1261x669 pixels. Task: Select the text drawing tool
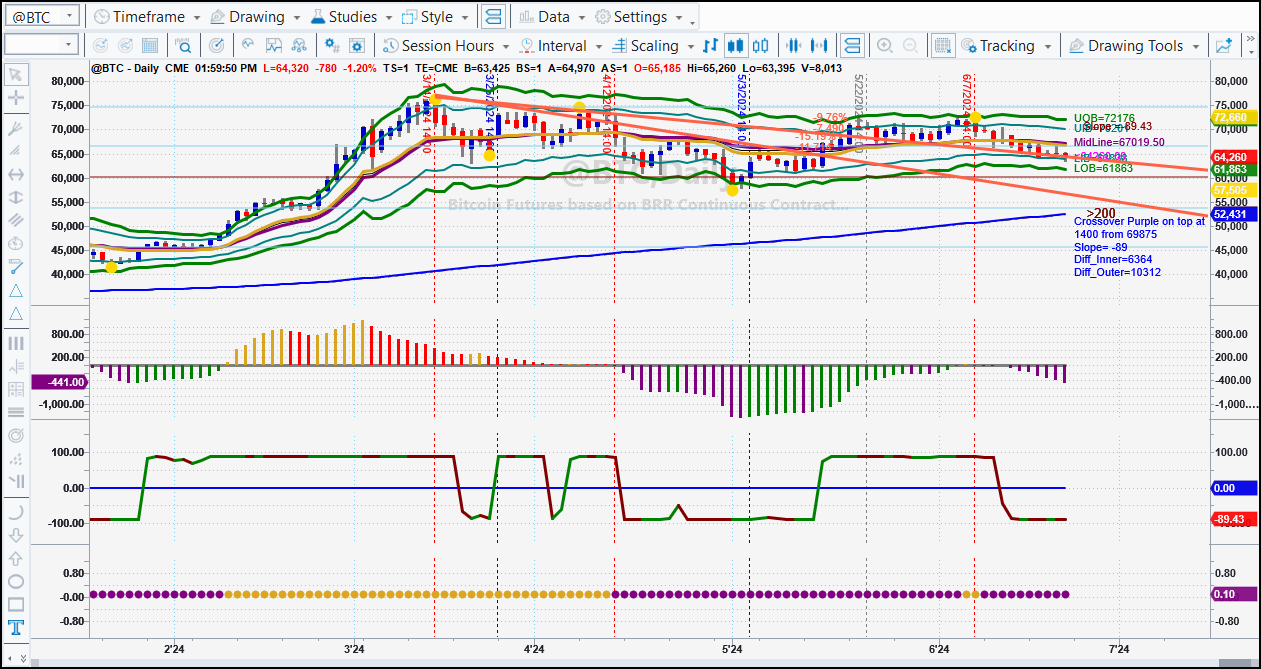click(x=15, y=628)
